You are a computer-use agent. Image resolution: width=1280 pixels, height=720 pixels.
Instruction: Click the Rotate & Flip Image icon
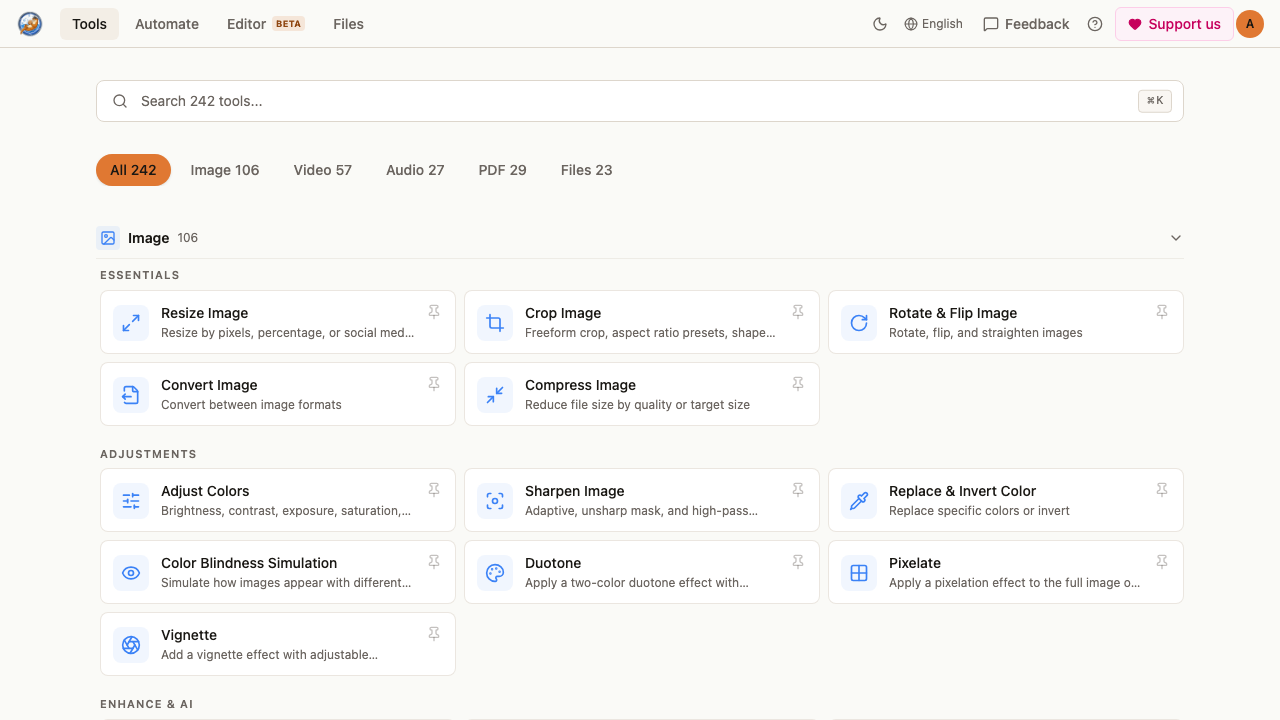click(859, 323)
